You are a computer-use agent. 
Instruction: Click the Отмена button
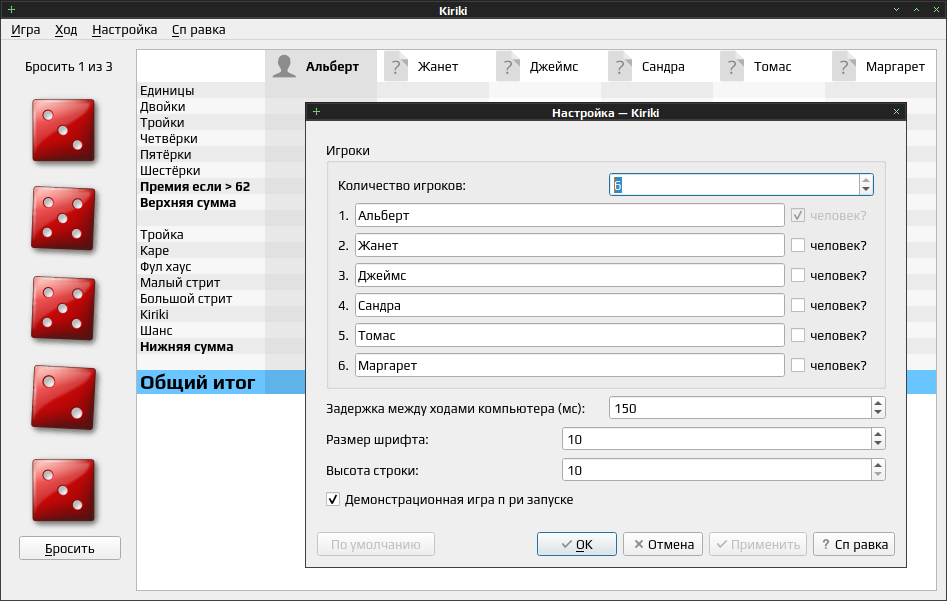coord(663,544)
